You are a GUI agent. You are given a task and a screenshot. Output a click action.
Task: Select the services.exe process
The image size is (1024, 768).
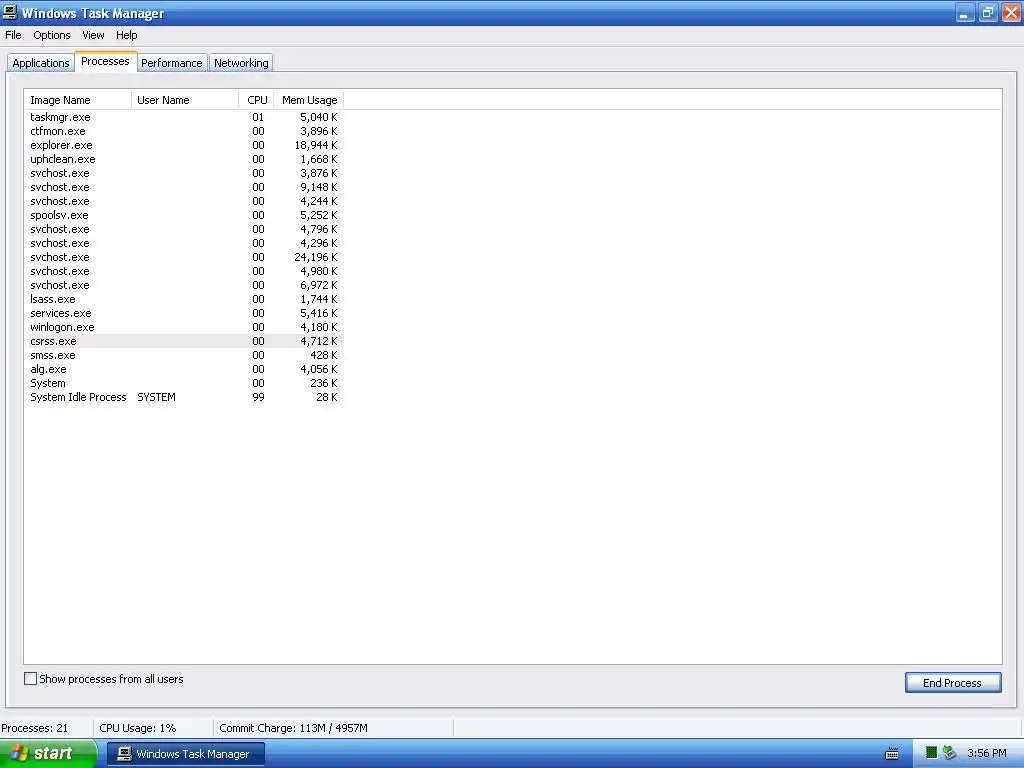184,313
